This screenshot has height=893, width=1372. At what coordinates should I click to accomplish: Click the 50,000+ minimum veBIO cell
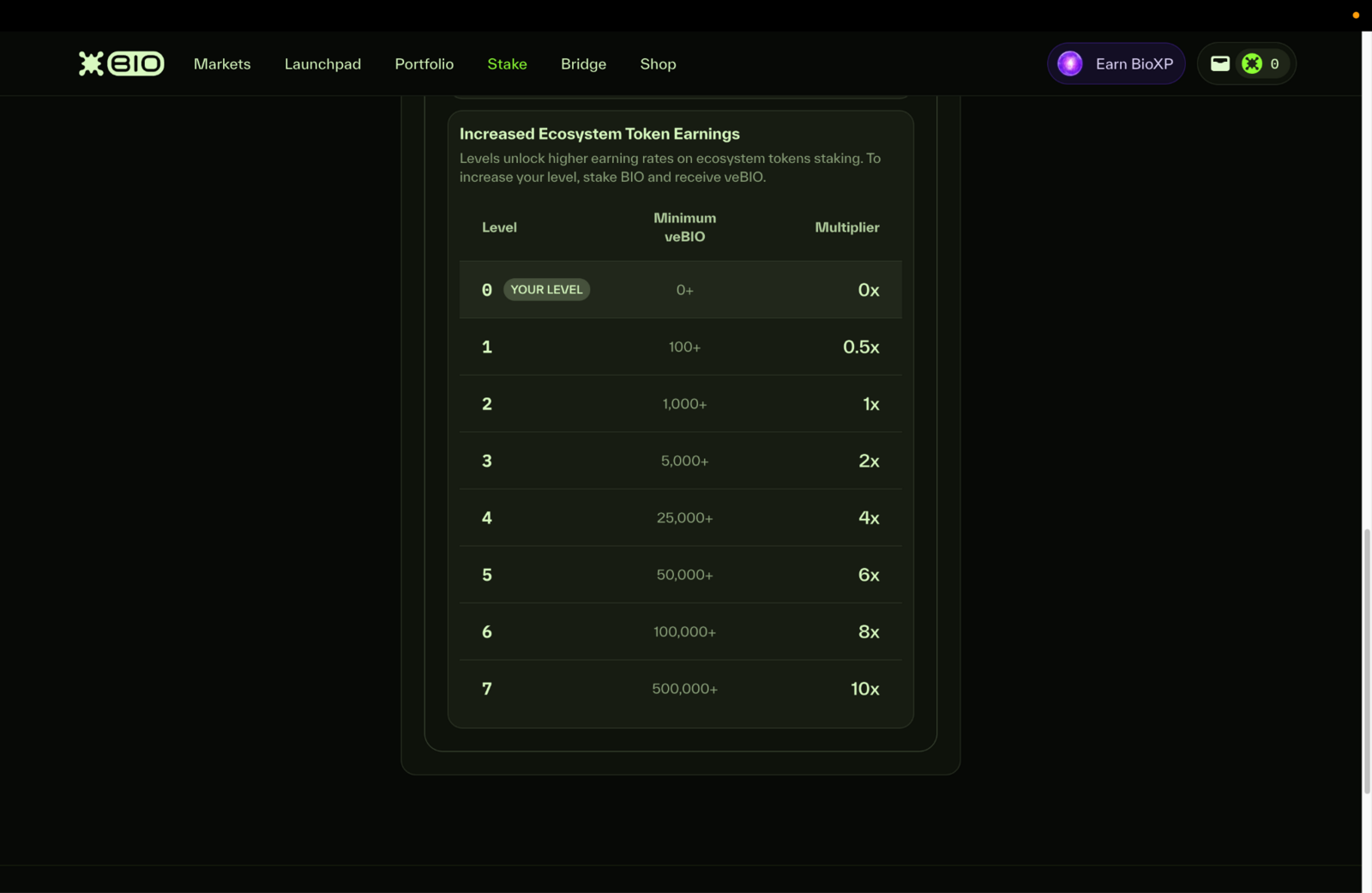tap(684, 575)
